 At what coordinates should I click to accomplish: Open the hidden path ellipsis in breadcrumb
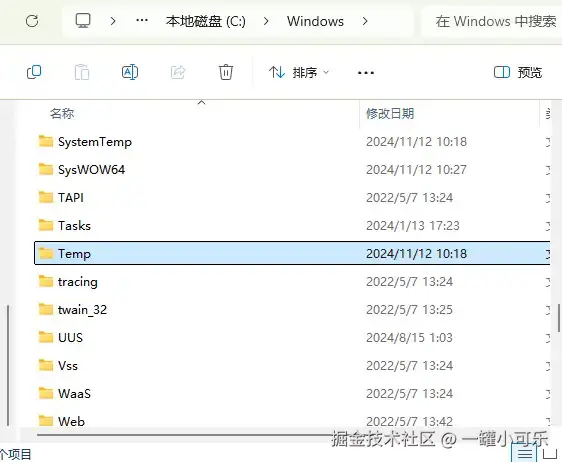142,20
